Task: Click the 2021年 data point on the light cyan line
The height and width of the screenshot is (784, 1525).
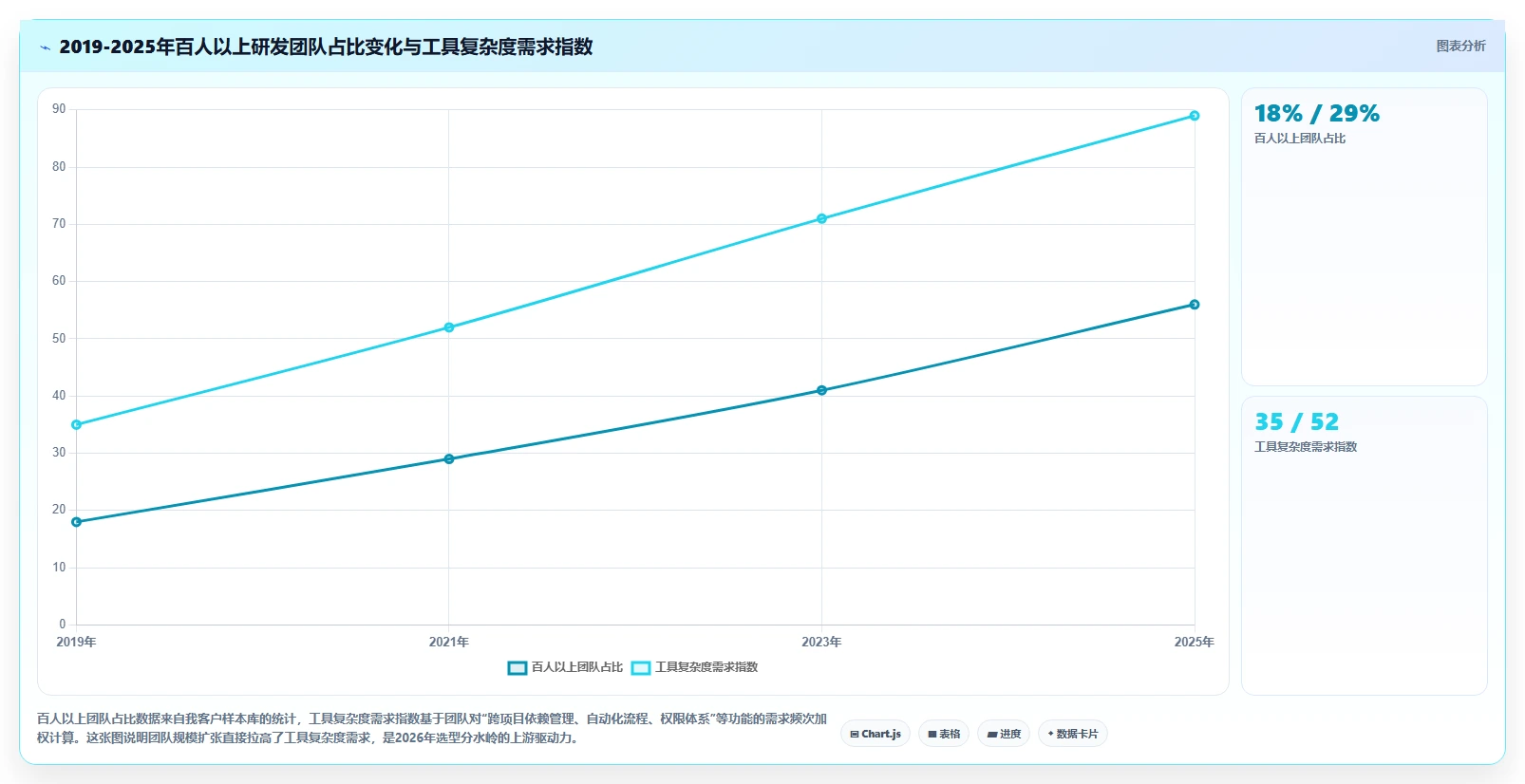Action: point(449,327)
